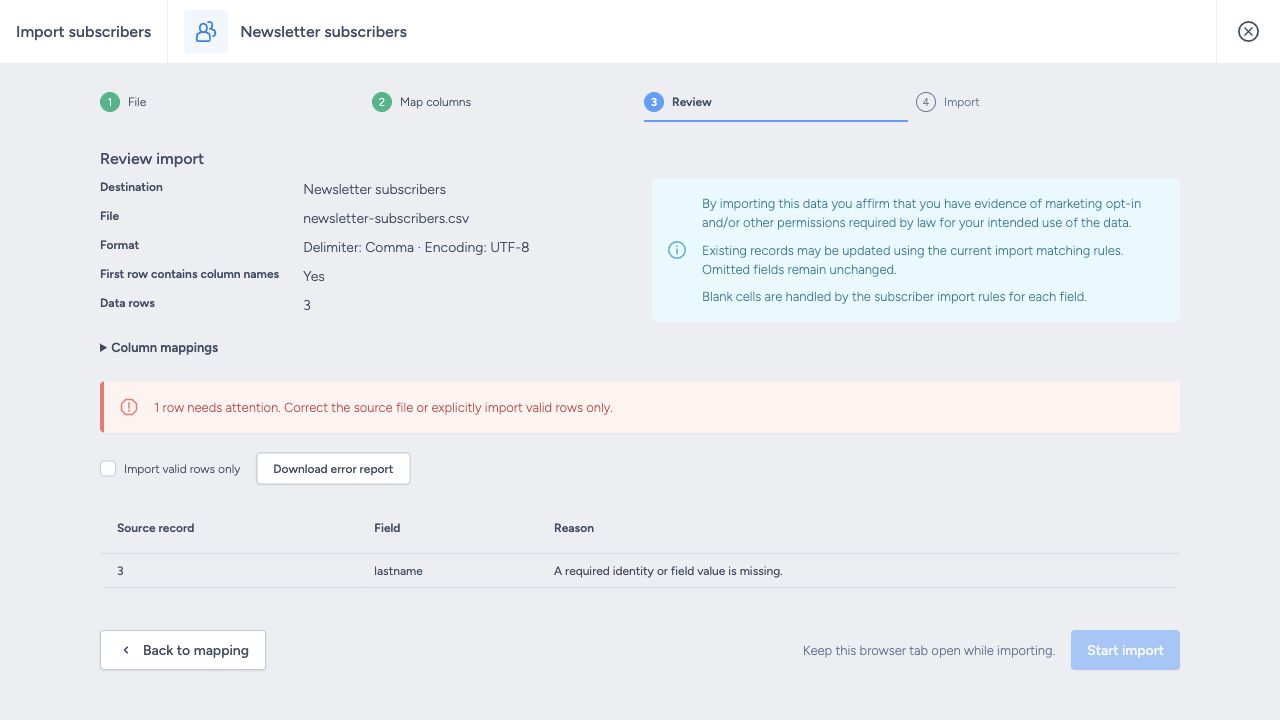
Task: Click the Data rows label
Action: pos(127,303)
